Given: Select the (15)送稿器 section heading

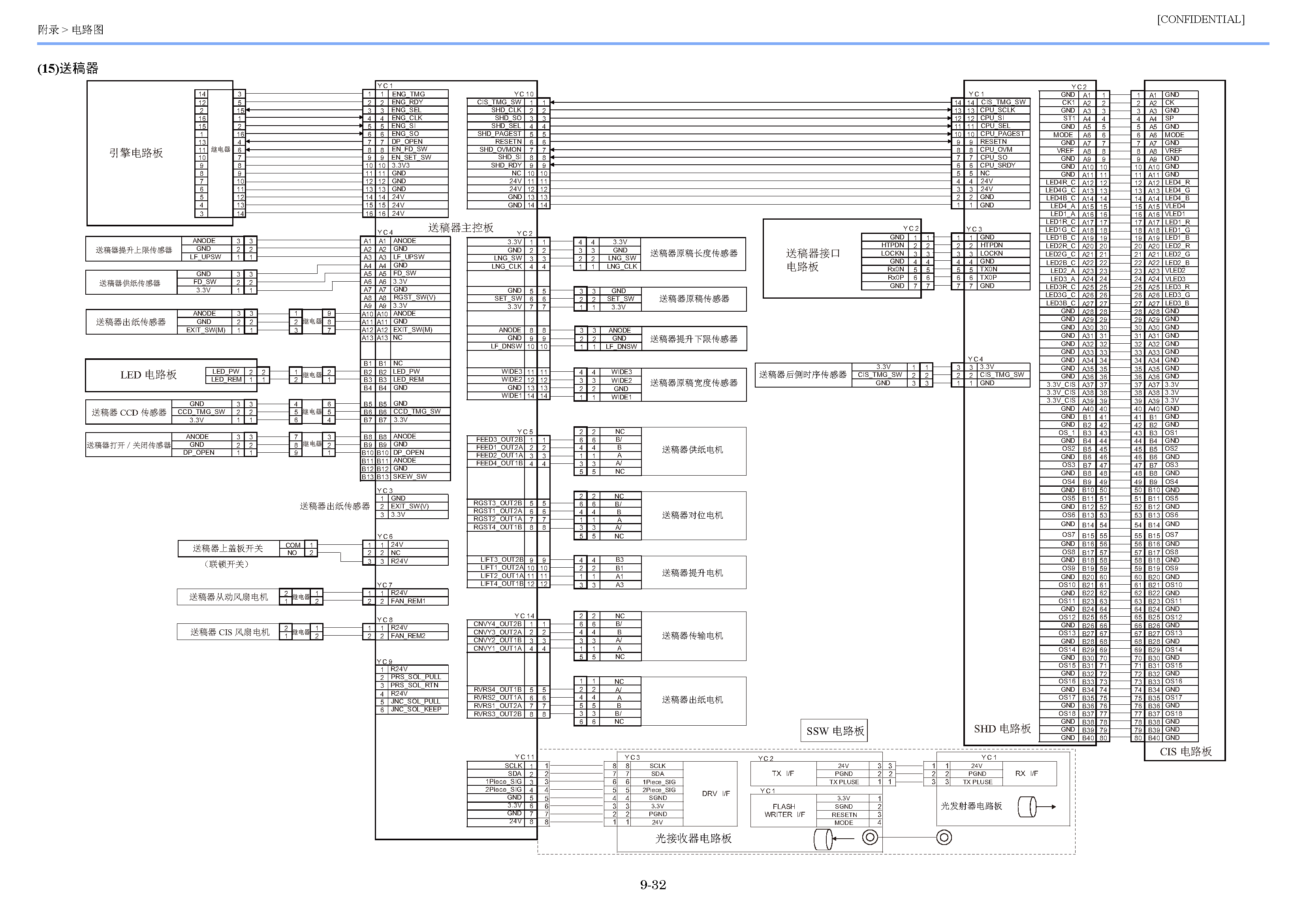Looking at the screenshot, I should click(x=68, y=68).
